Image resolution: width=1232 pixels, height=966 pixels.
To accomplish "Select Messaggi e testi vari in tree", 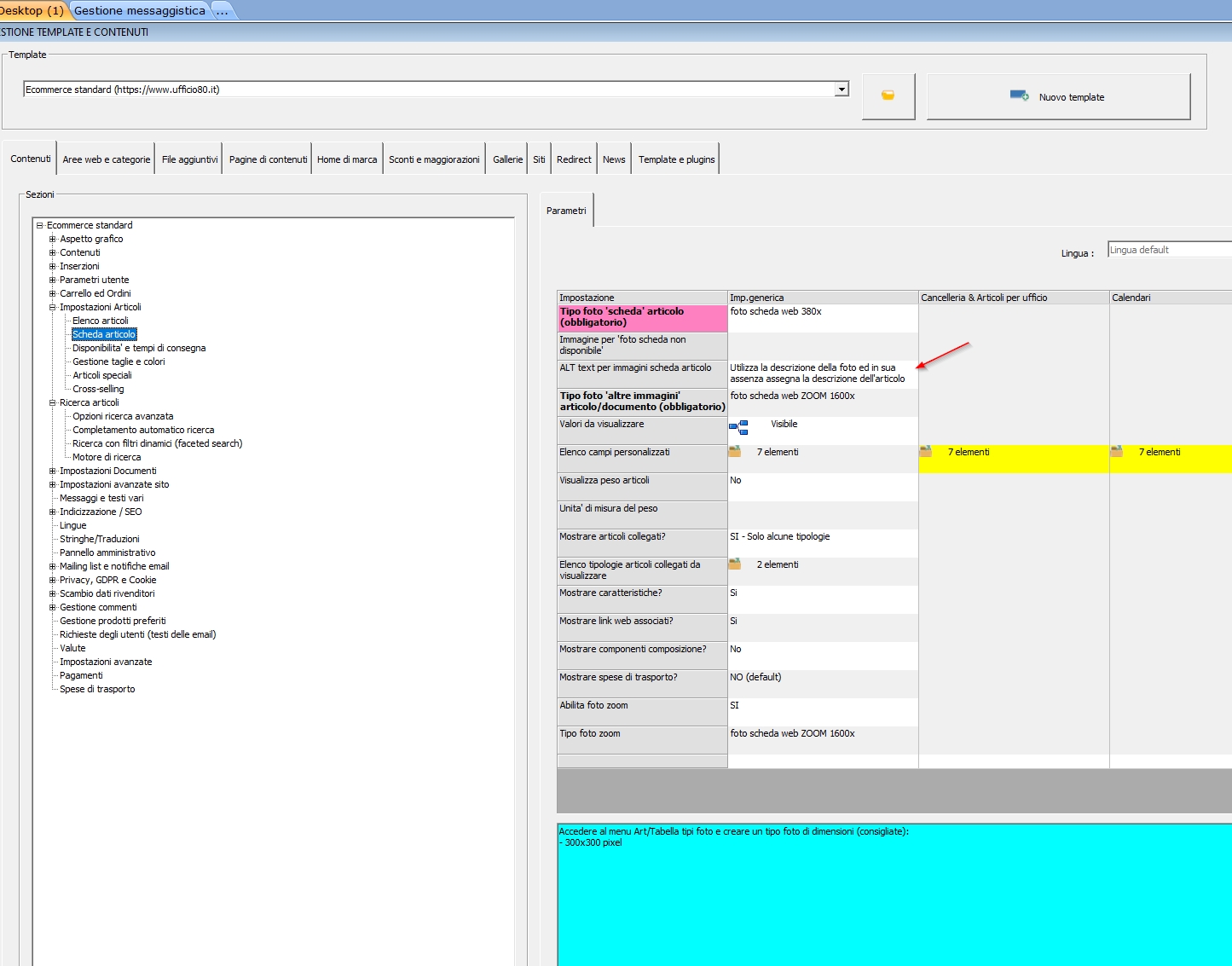I will 101,498.
